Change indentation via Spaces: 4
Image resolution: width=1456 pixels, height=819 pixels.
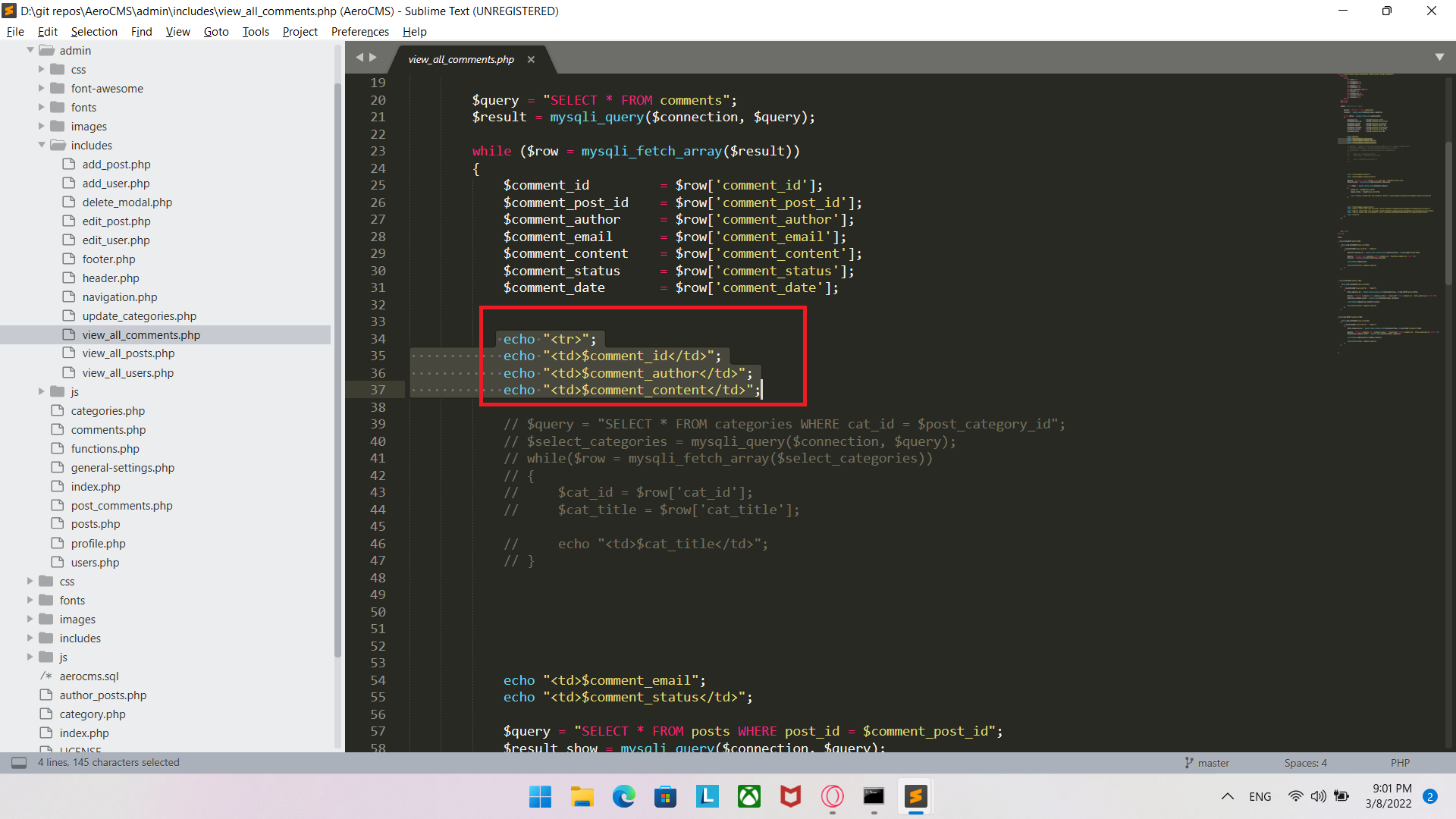[x=1305, y=763]
